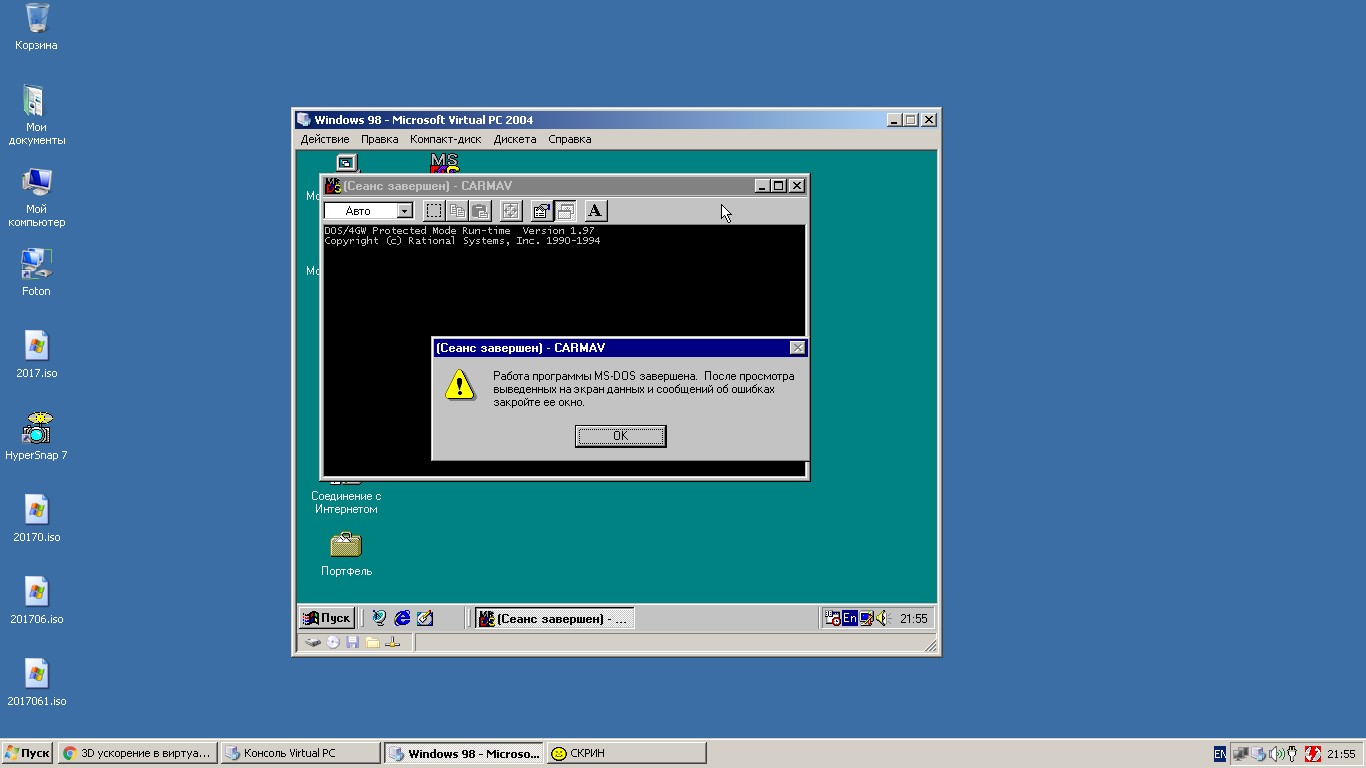The height and width of the screenshot is (768, 1366).
Task: Click the Task Scheduler tray icon in Win98
Action: click(832, 619)
